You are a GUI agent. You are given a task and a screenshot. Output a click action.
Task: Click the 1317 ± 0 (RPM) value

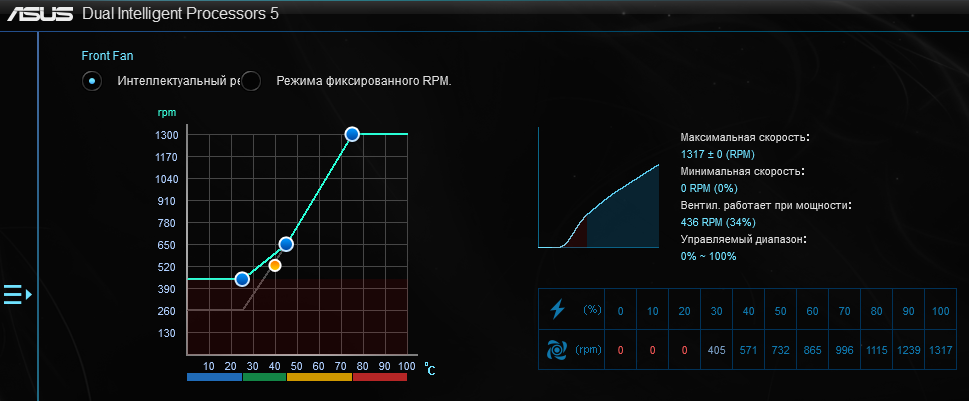tap(717, 154)
